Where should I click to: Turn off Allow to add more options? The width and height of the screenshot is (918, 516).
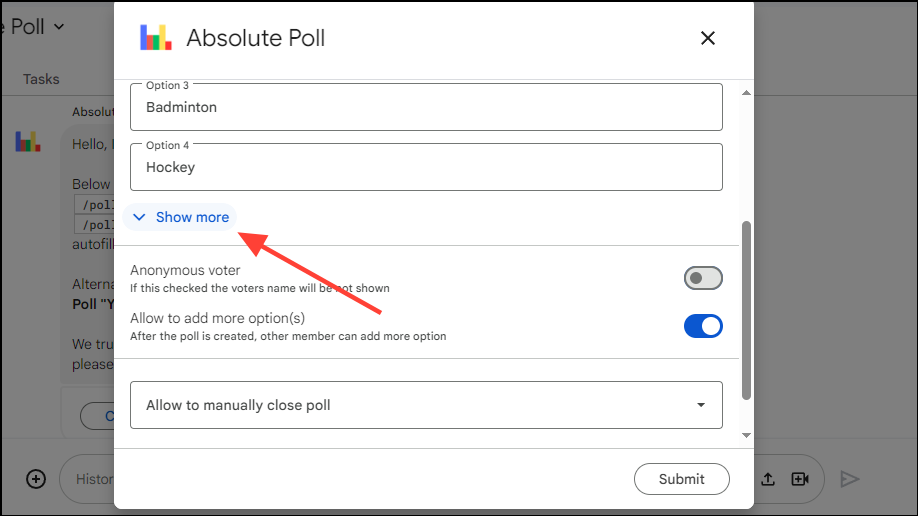703,326
